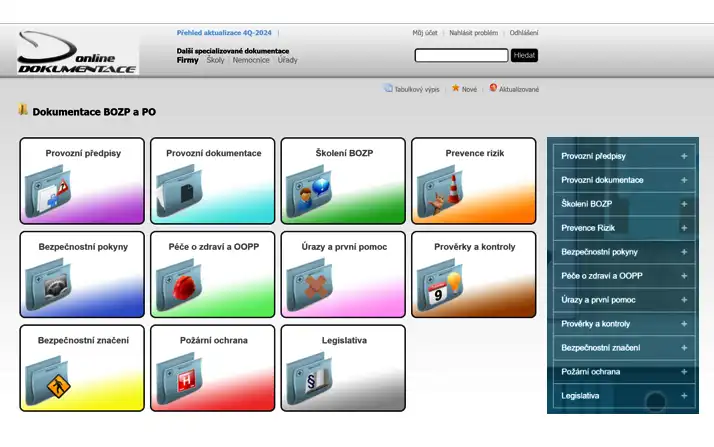714x447 pixels.
Task: Click the Hledat search button
Action: pos(524,55)
